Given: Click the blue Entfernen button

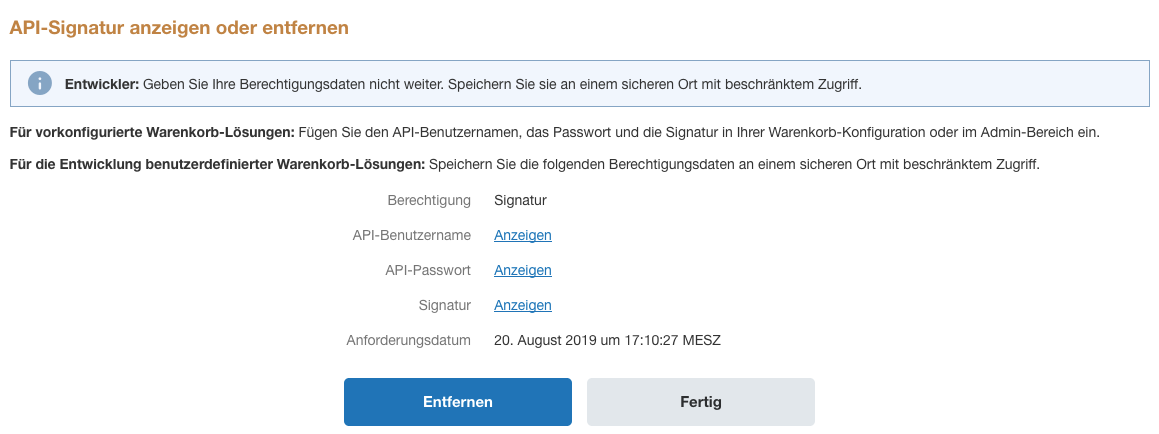Looking at the screenshot, I should tap(458, 402).
